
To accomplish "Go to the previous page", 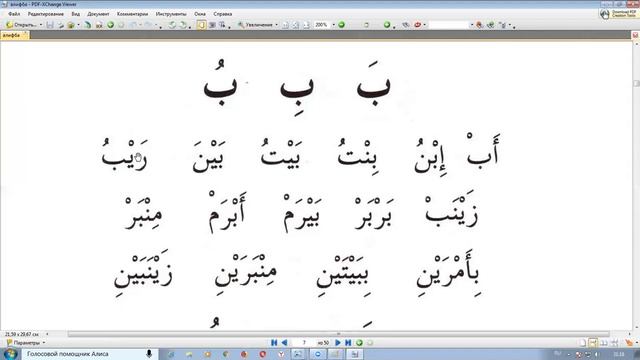I will (284, 343).
